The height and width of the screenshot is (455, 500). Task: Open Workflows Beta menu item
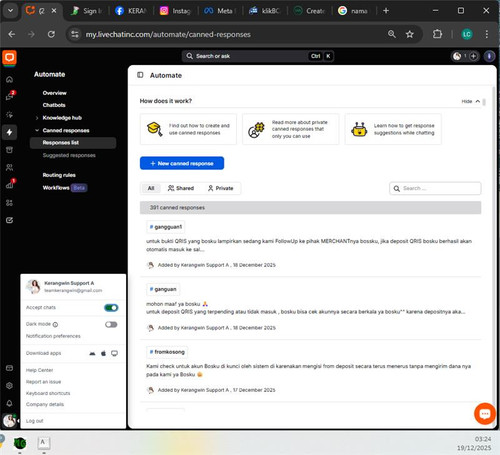pos(65,188)
